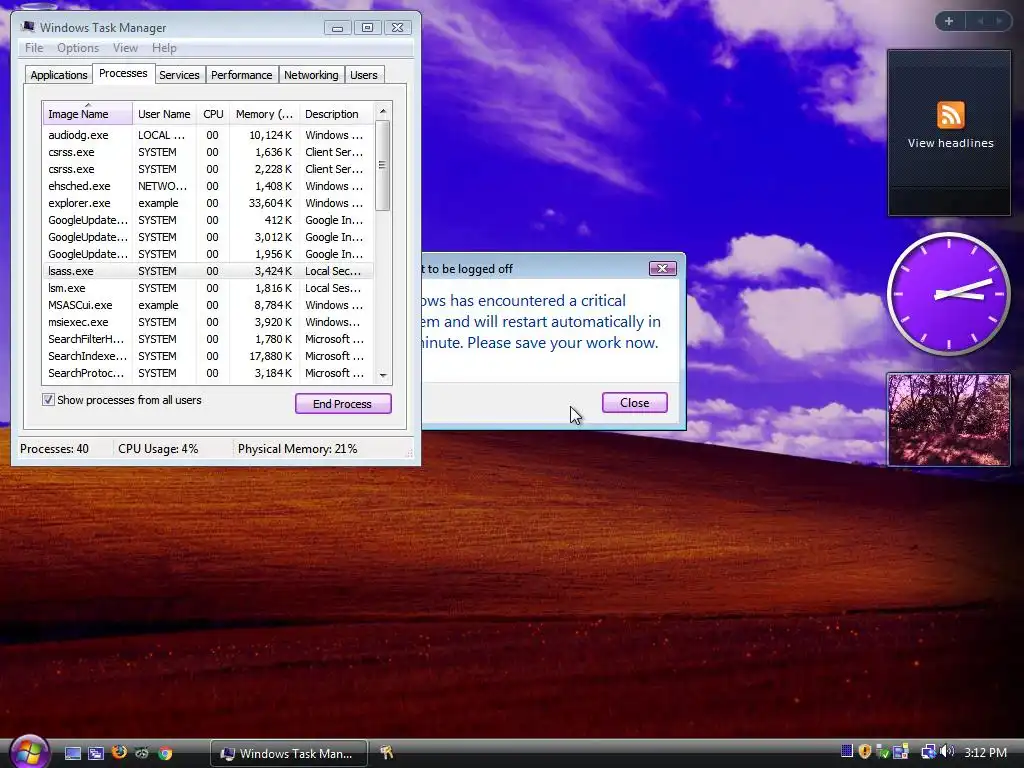The width and height of the screenshot is (1024, 768).
Task: Open the network connection tray icon
Action: click(927, 752)
